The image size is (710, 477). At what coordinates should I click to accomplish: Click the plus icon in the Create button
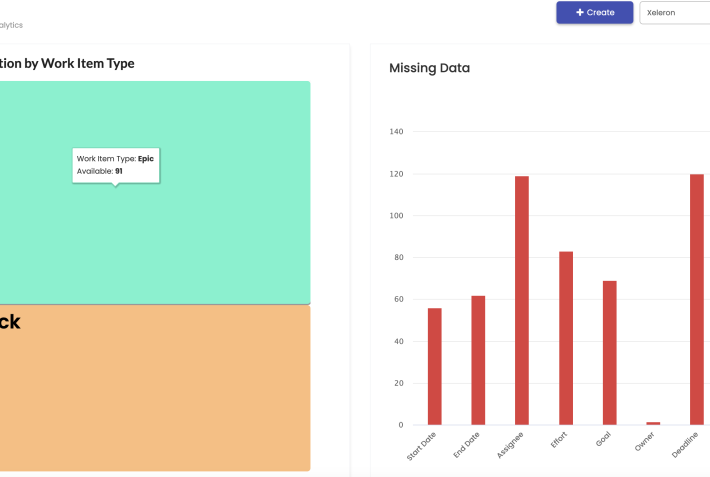click(580, 12)
